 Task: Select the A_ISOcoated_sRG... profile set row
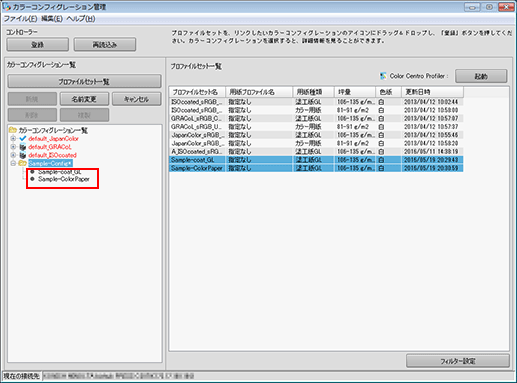point(316,151)
